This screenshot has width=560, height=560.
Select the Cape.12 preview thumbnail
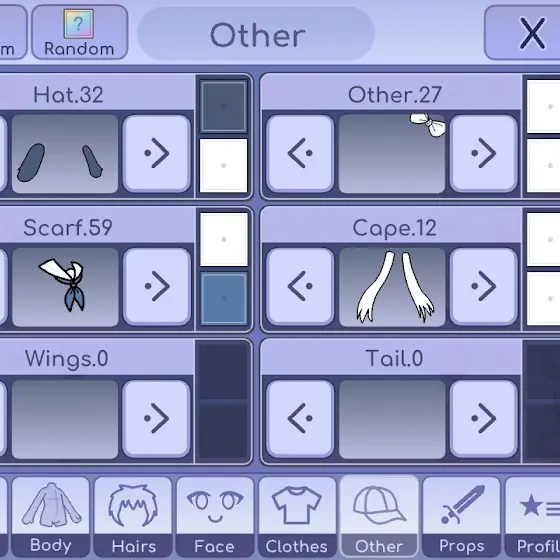coord(392,287)
